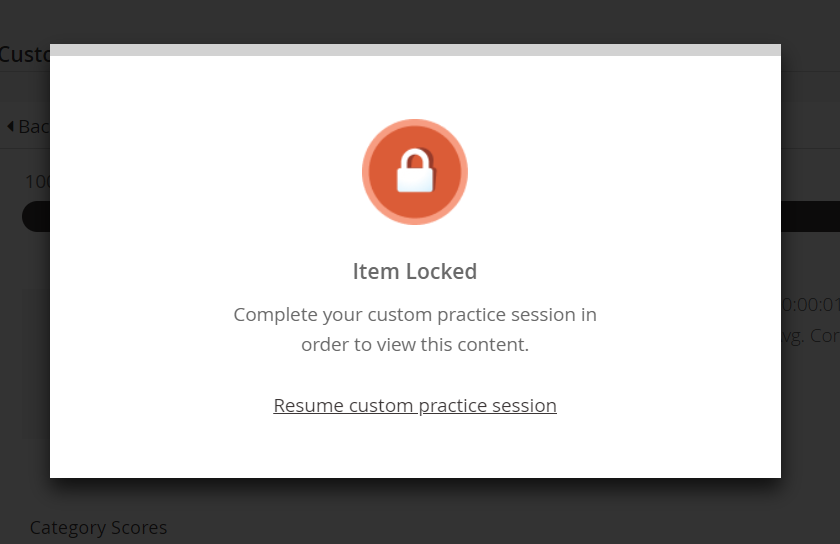Viewport: 840px width, 544px height.
Task: Click the empty white area below the Resume link
Action: click(x=415, y=448)
